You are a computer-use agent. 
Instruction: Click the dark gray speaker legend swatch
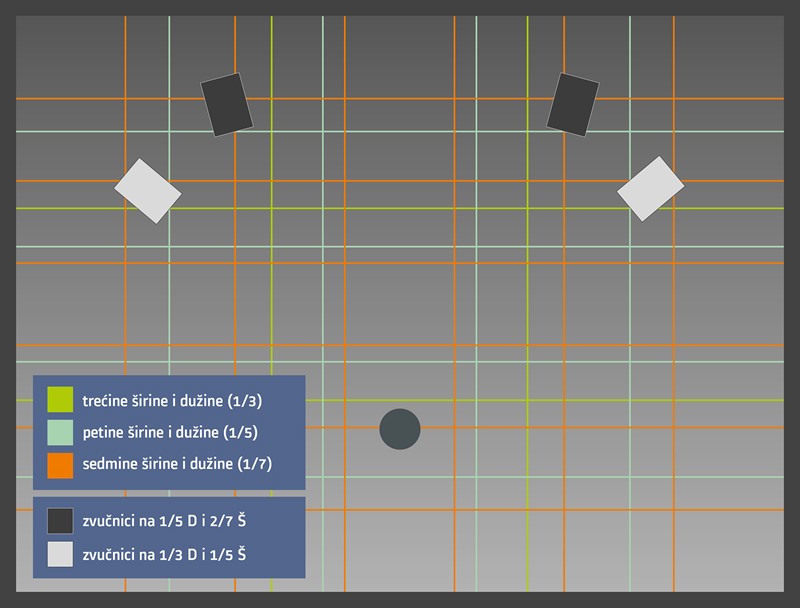pyautogui.click(x=60, y=521)
